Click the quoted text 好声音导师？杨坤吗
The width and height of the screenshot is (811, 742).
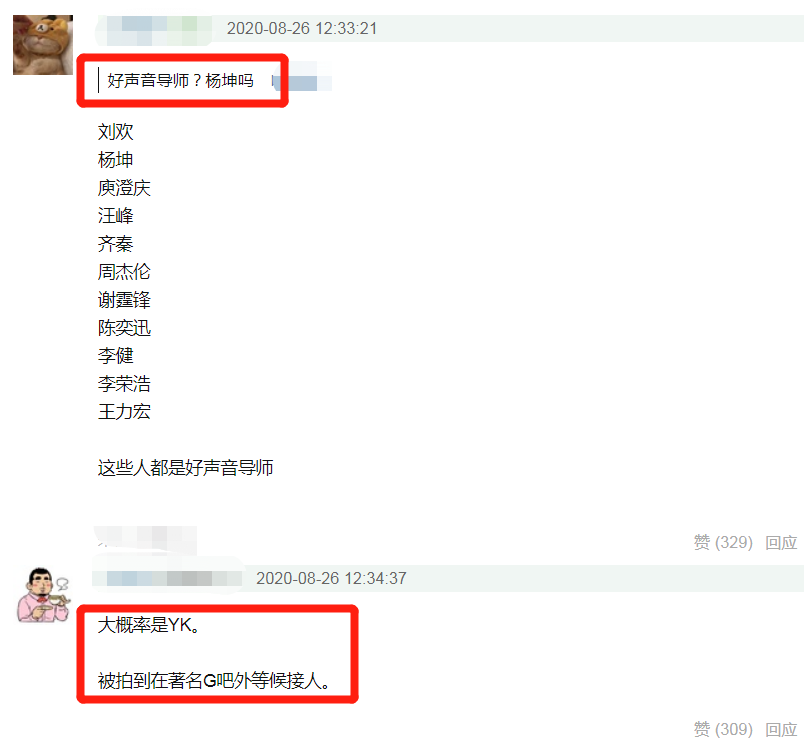pos(180,81)
